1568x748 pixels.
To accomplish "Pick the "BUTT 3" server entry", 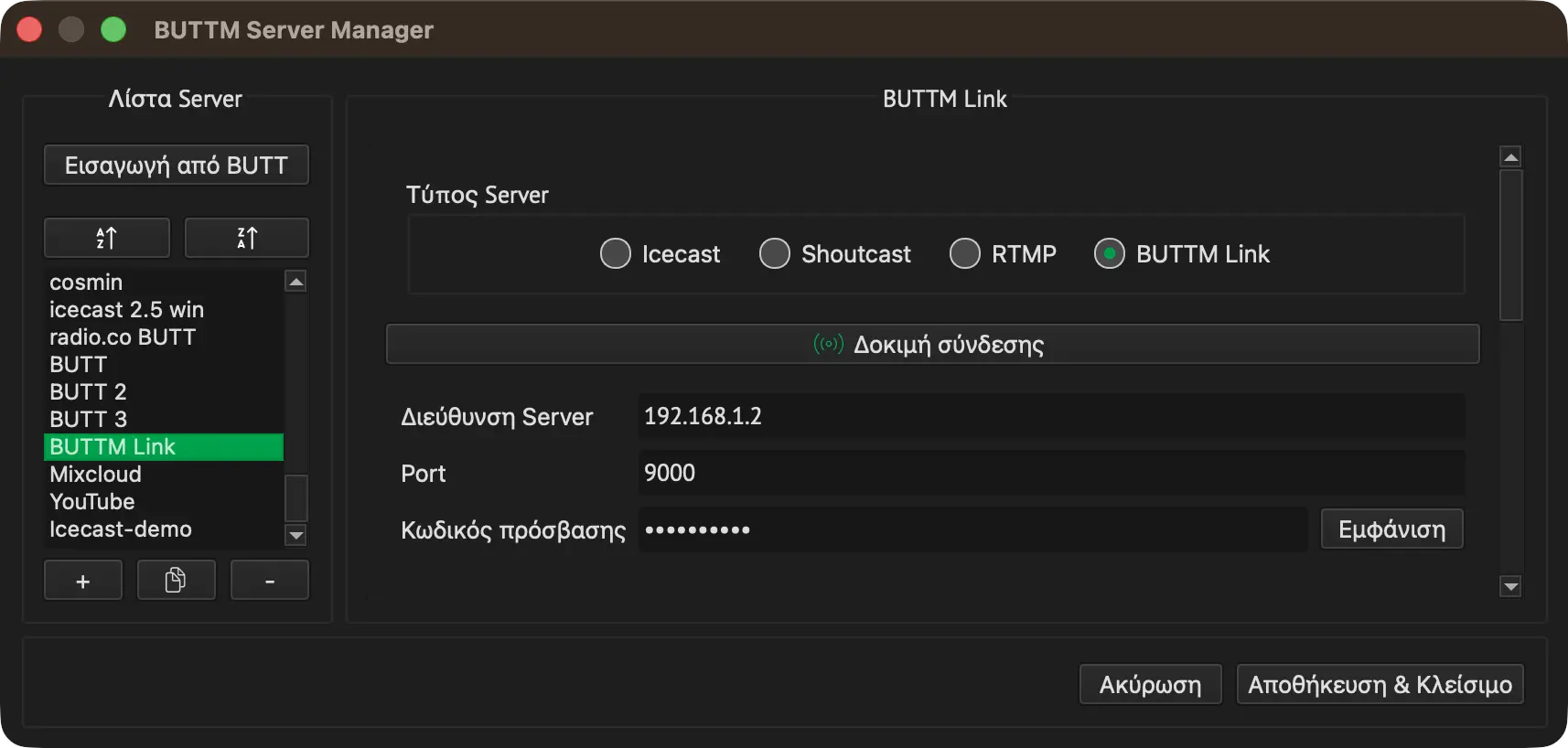I will (x=164, y=420).
